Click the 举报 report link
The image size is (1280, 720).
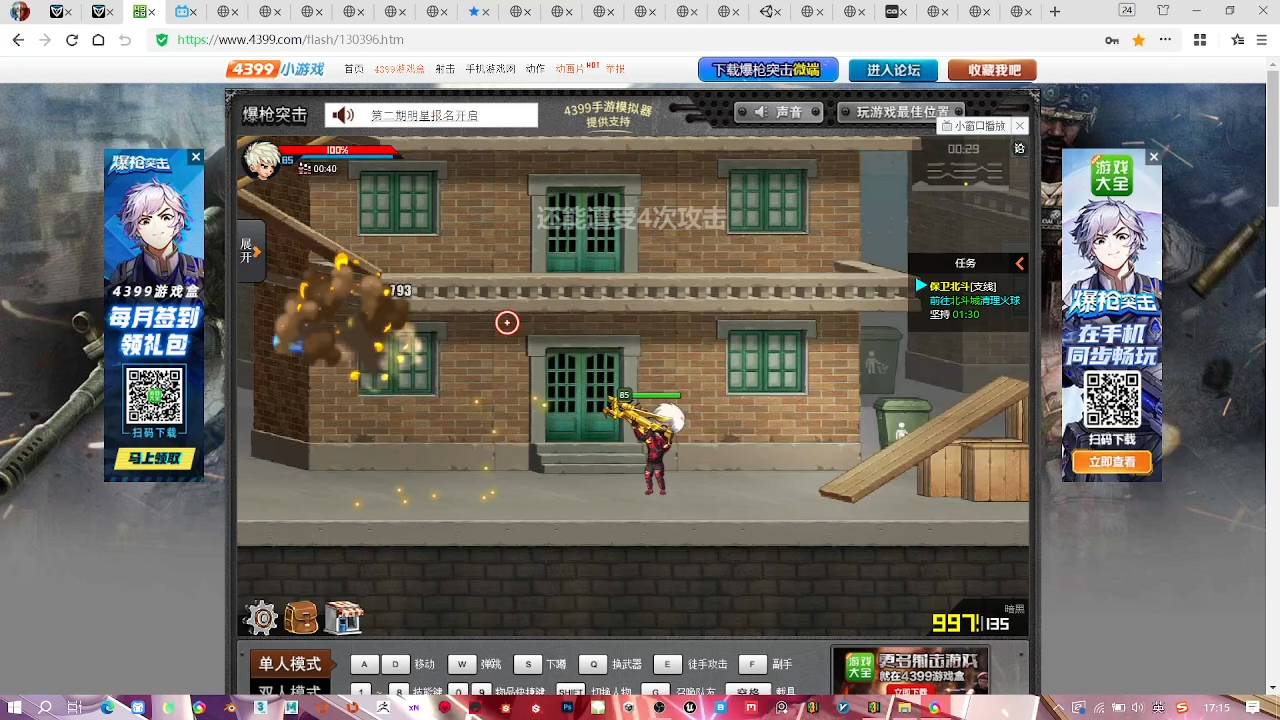(x=615, y=69)
